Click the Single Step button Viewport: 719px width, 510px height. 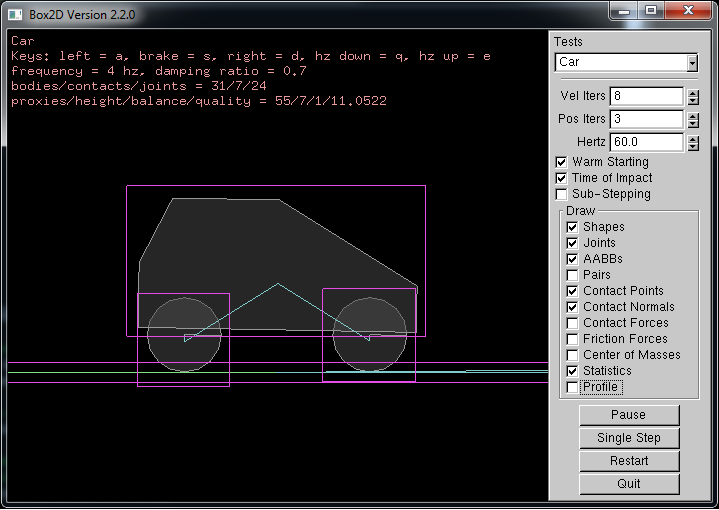tap(628, 438)
